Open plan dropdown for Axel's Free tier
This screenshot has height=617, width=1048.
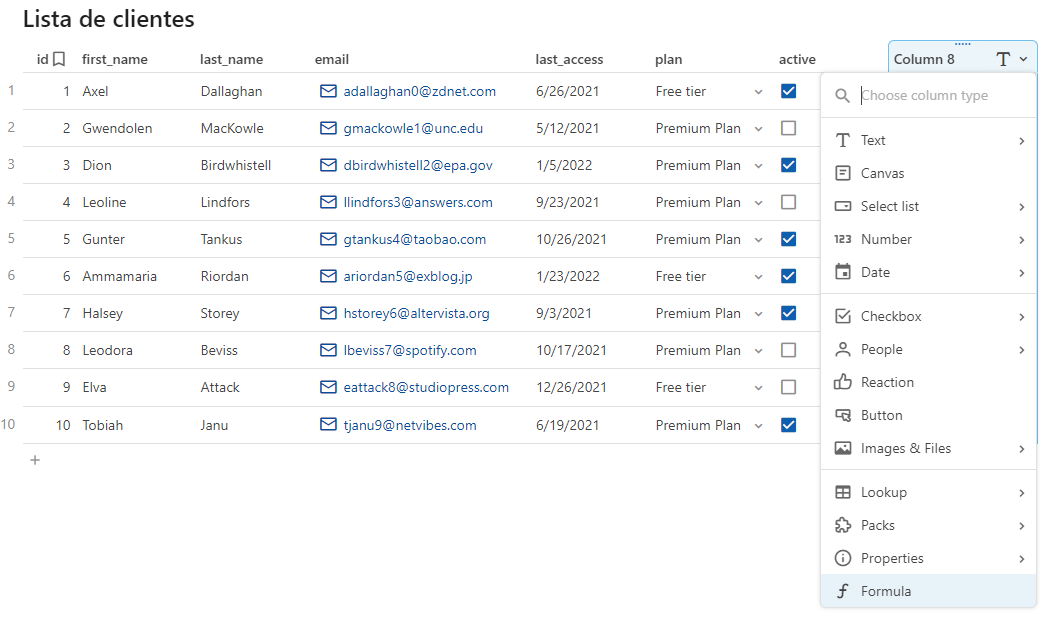757,92
